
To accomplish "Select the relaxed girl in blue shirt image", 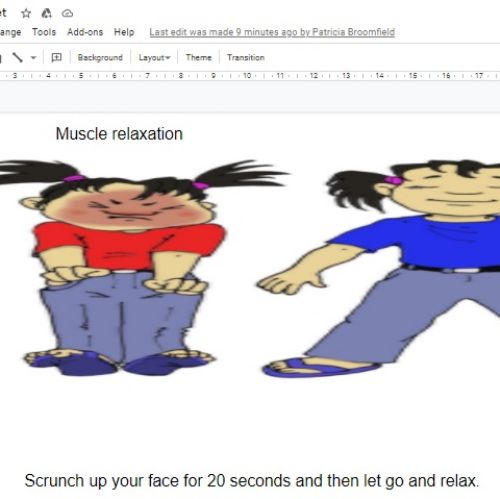I will click(380, 268).
